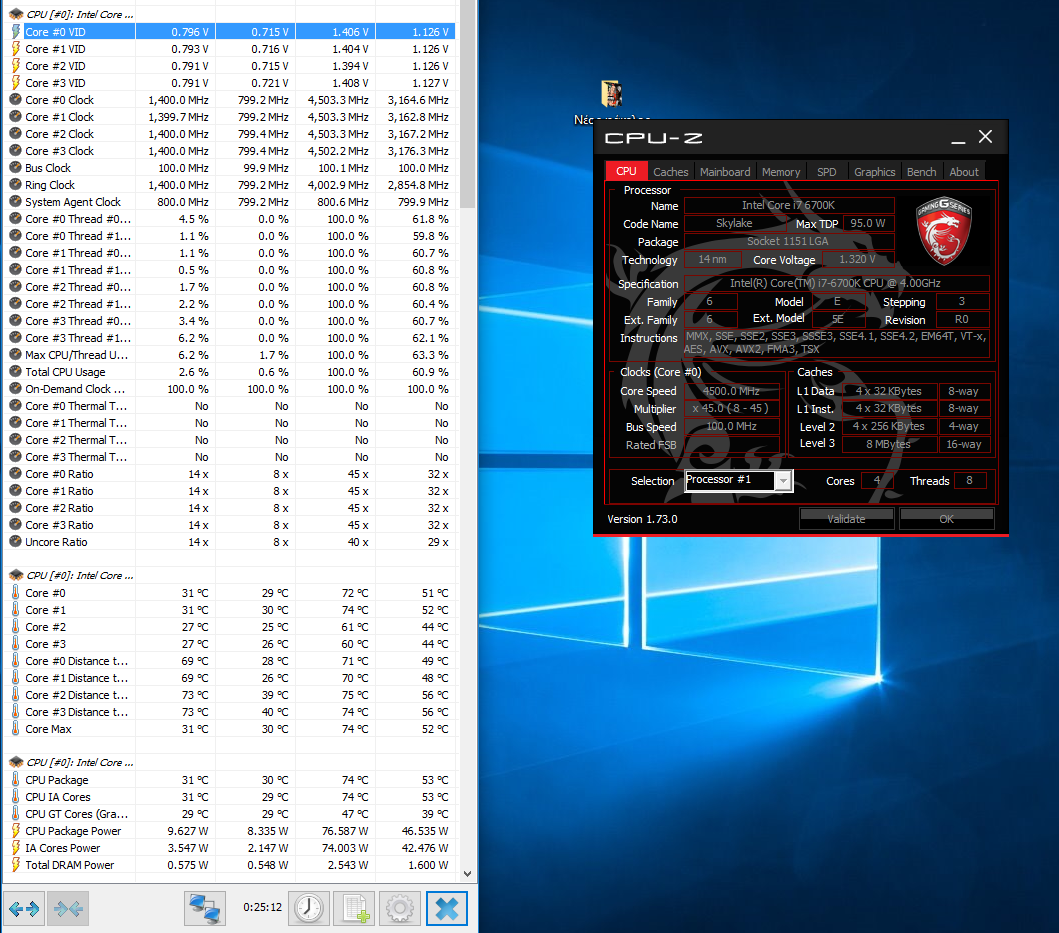Select the On-Demand Clock row label

[75, 388]
